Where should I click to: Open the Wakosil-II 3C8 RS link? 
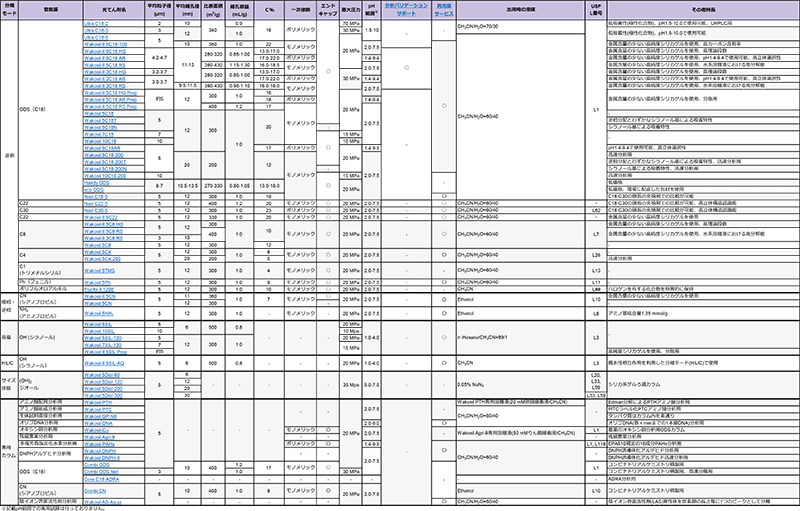tap(104, 238)
